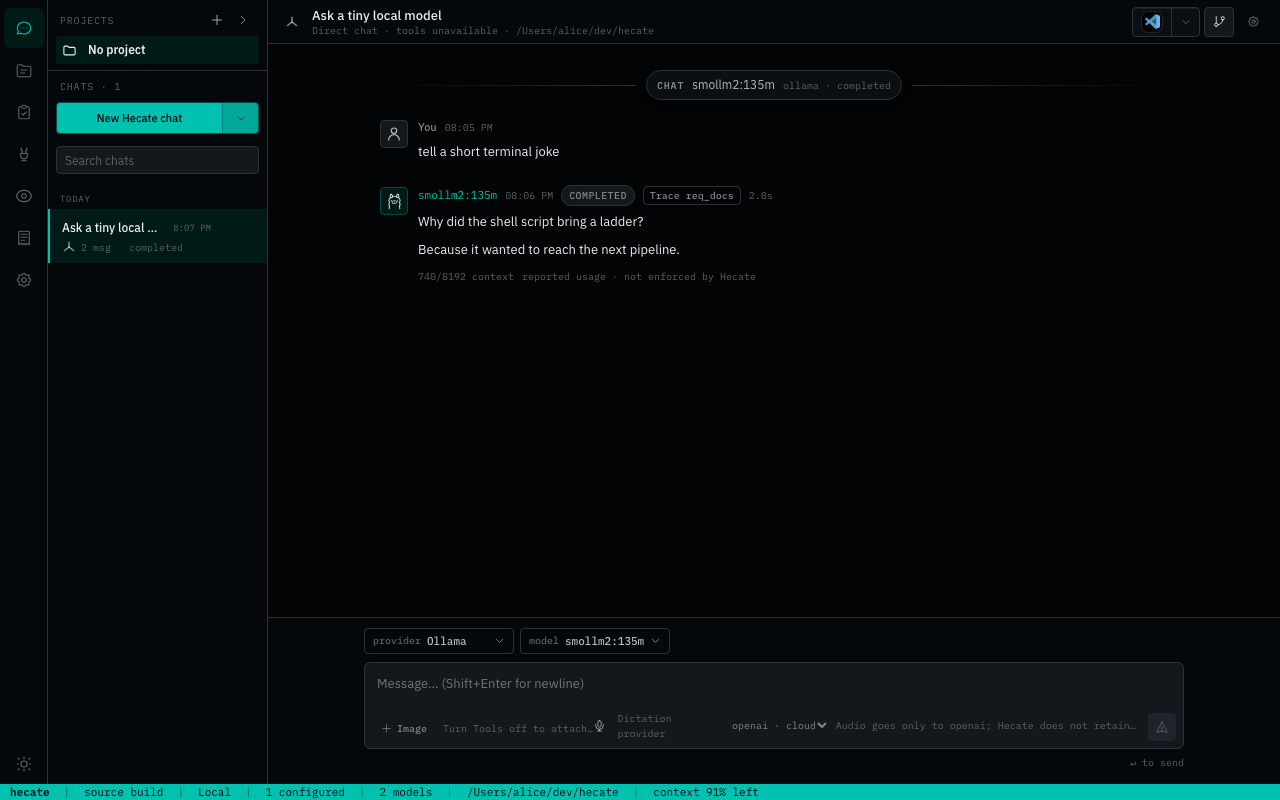Attach an Image to the message
The image size is (1280, 800).
(x=404, y=729)
